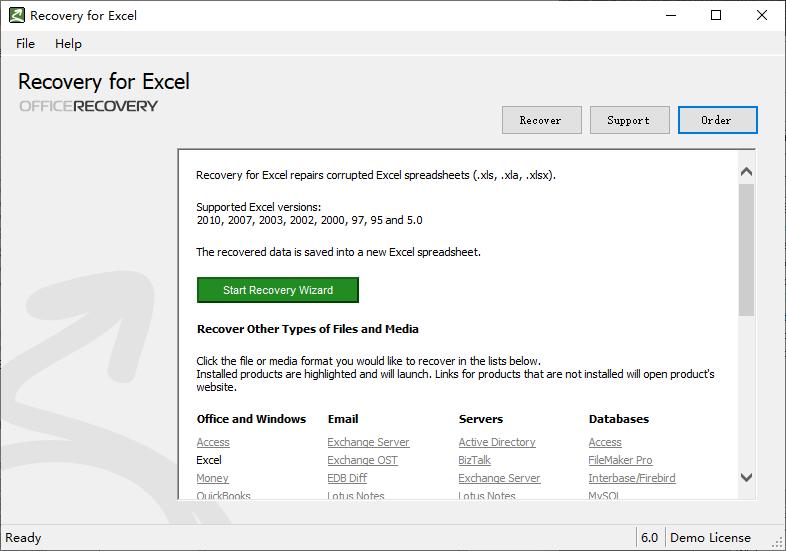Image resolution: width=786 pixels, height=551 pixels.
Task: Click the Support button
Action: (630, 120)
